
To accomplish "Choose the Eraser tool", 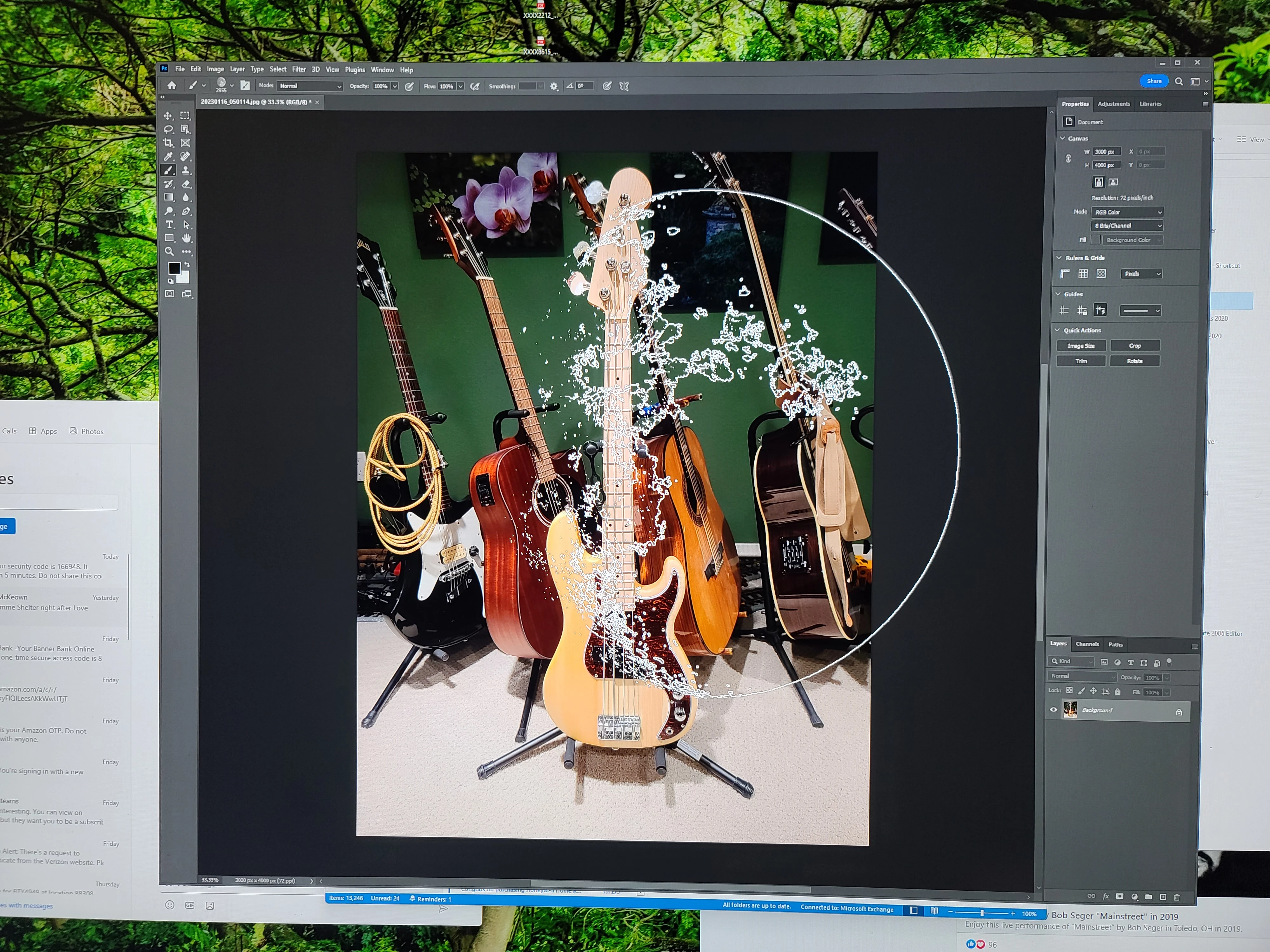I will point(186,184).
